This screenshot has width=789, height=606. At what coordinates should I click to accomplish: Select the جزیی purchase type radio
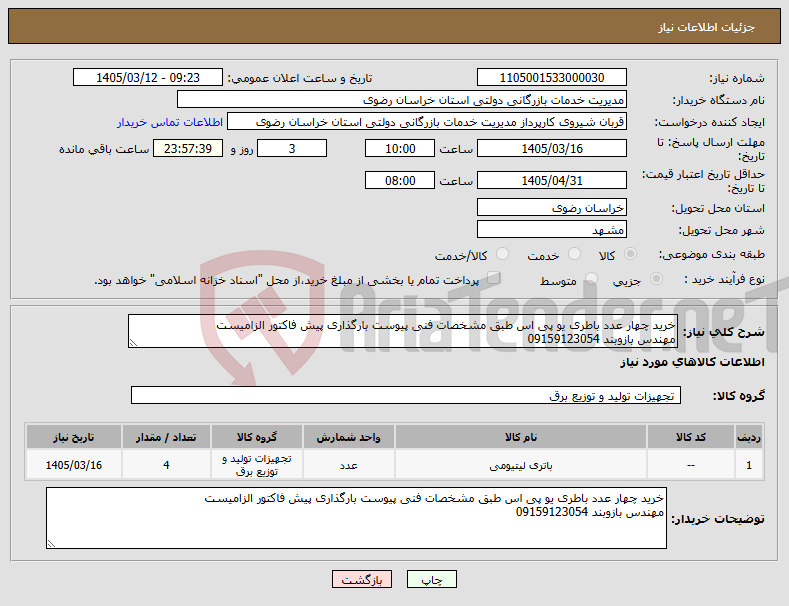pyautogui.click(x=656, y=279)
